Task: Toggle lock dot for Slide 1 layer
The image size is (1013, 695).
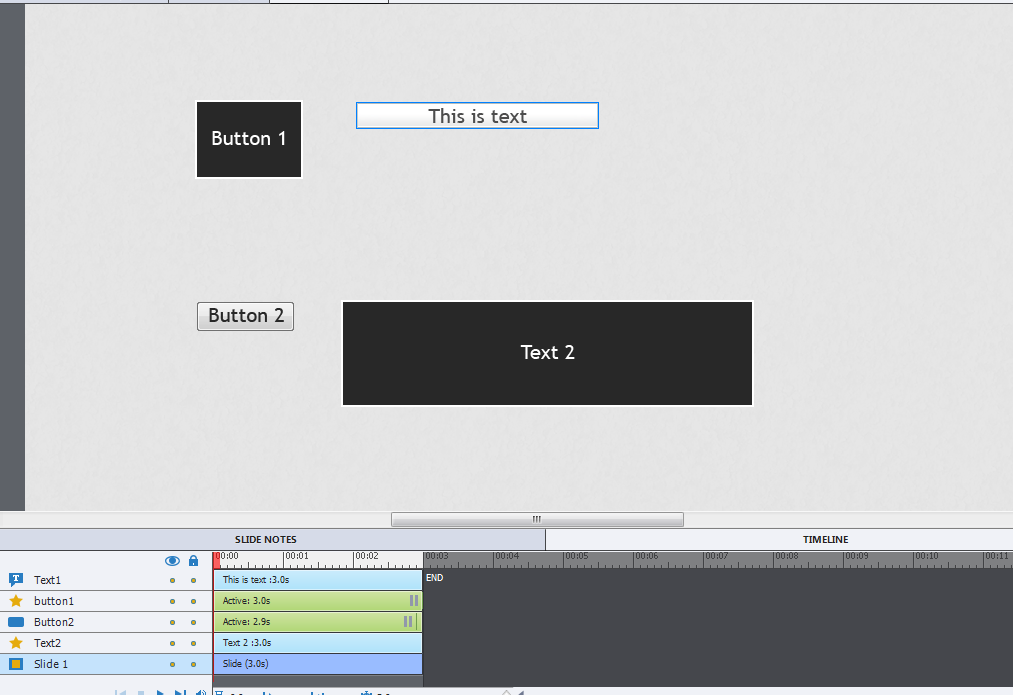Action: click(193, 664)
